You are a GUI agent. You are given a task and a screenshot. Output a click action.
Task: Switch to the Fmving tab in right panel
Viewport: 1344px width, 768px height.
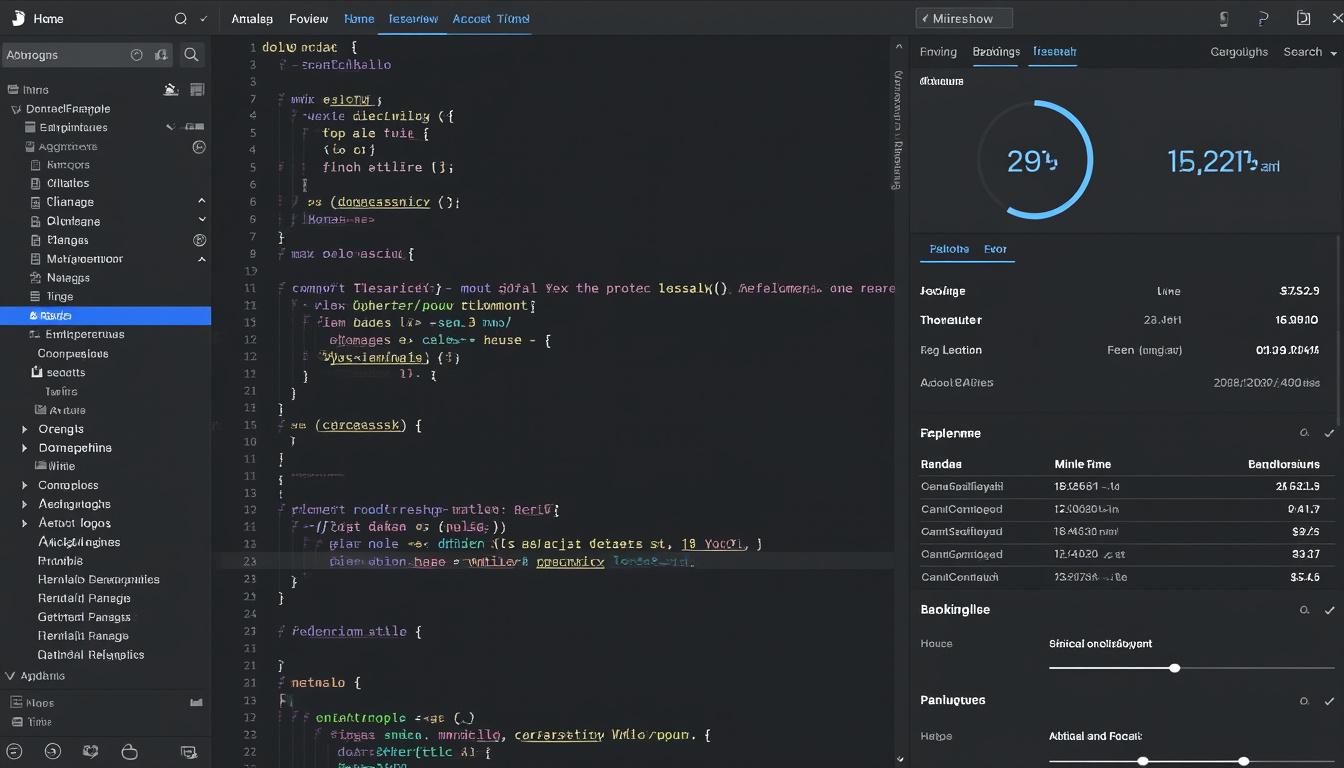pos(938,52)
